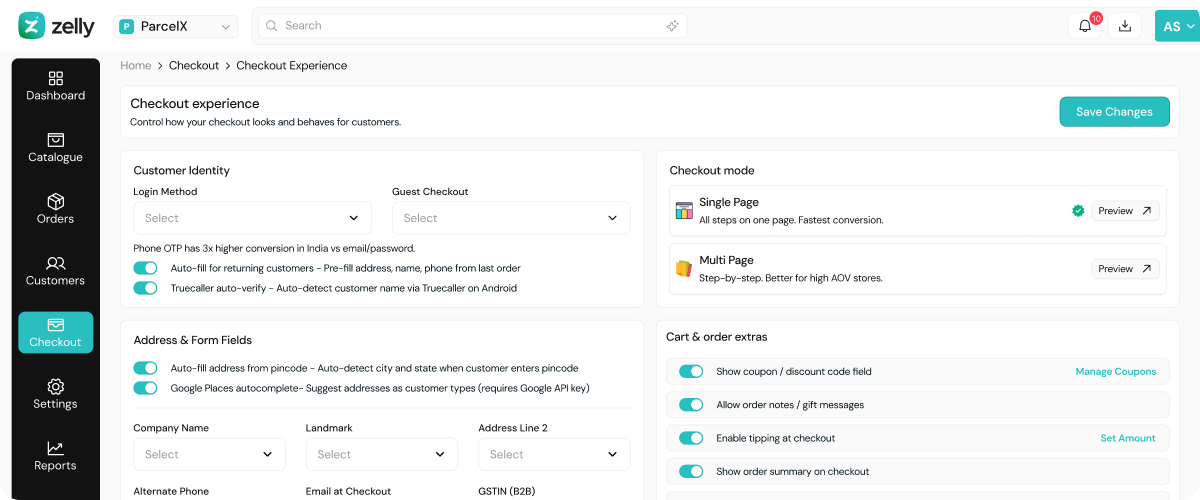Click Save Changes button

[1114, 112]
